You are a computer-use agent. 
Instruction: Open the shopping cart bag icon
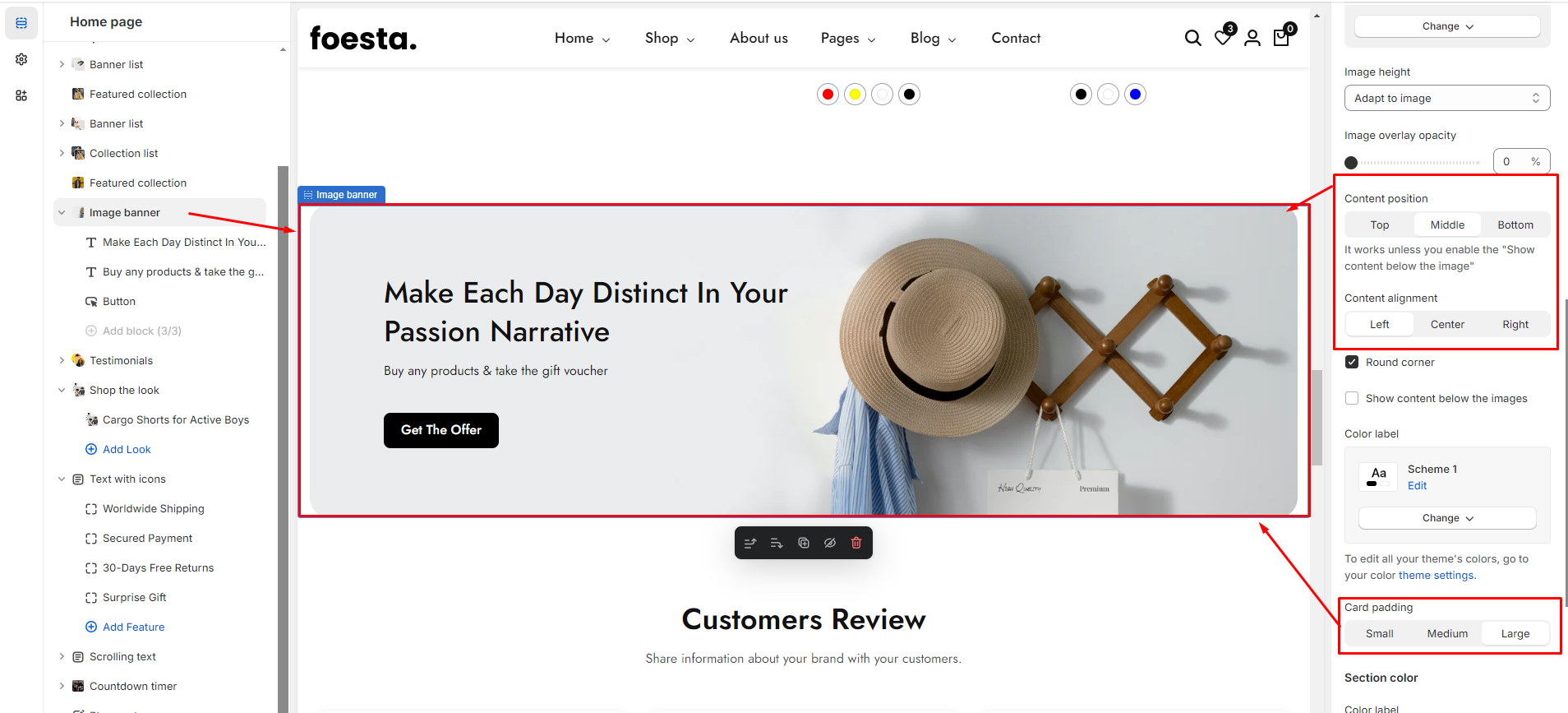click(1281, 38)
